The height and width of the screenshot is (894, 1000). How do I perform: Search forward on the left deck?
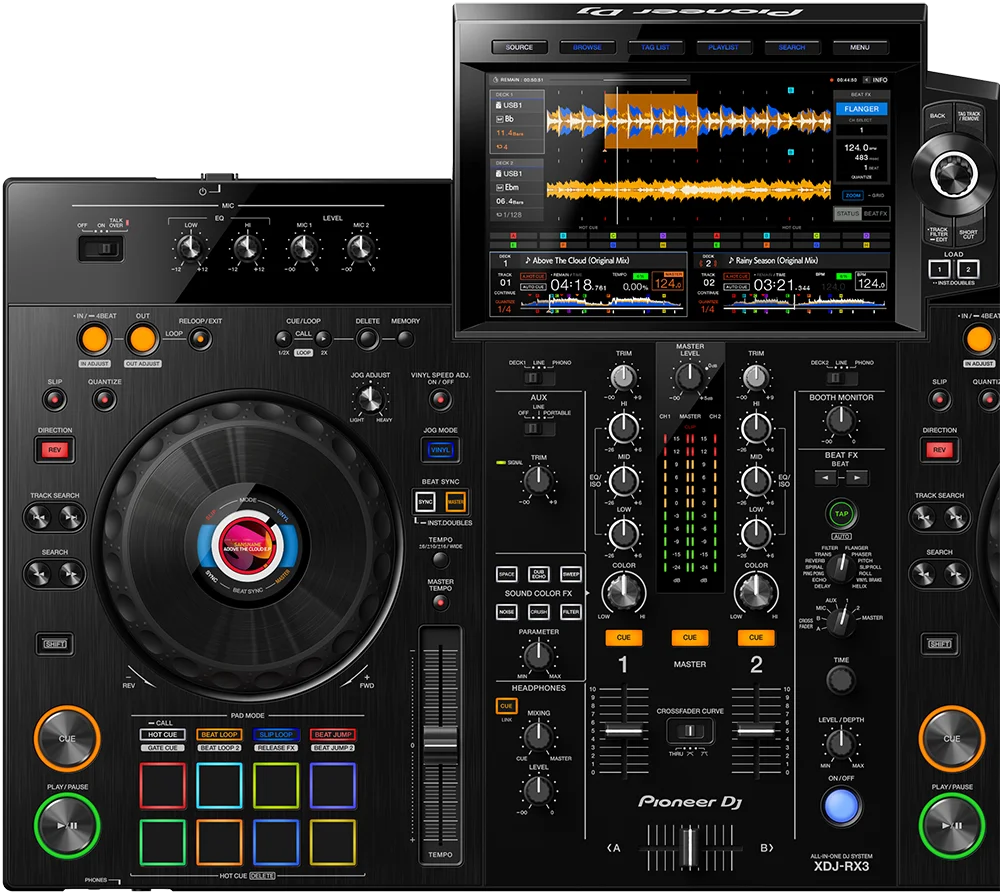(71, 574)
